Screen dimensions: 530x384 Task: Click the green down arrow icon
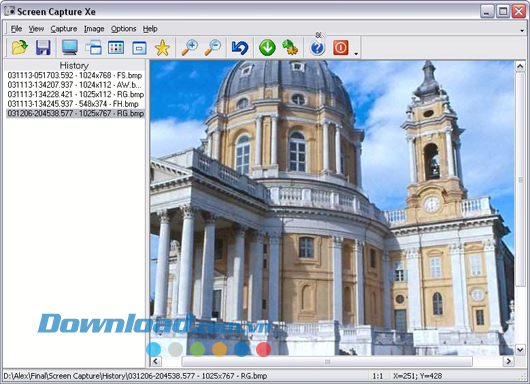267,48
